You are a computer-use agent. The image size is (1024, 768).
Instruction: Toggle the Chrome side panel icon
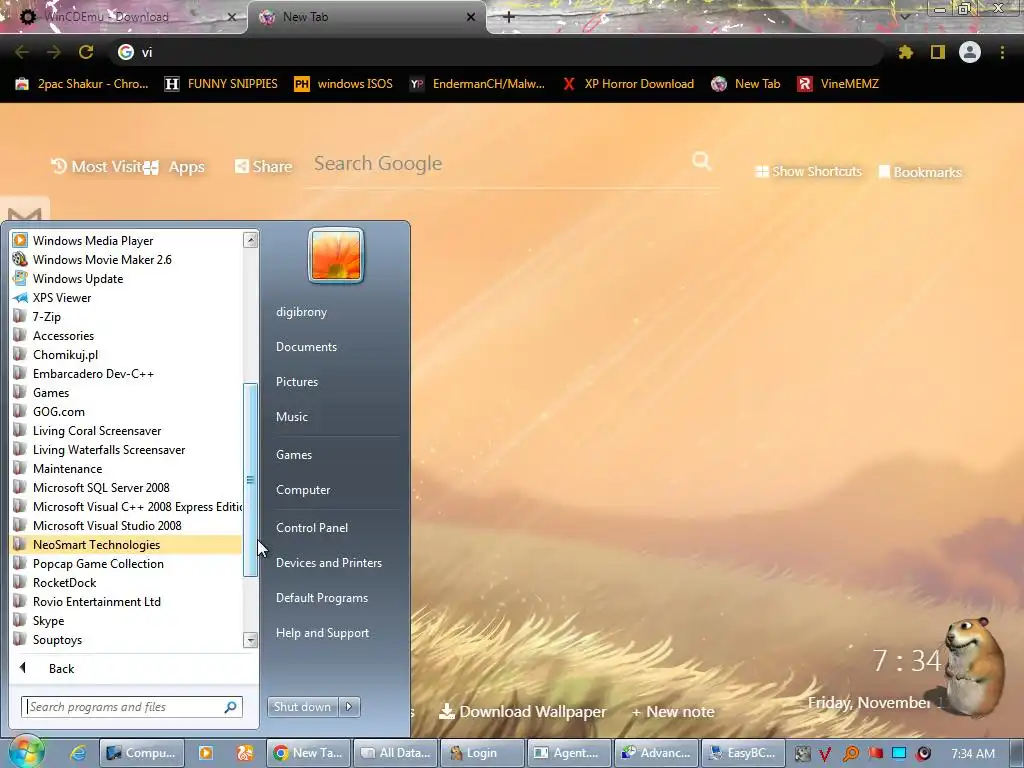[938, 52]
